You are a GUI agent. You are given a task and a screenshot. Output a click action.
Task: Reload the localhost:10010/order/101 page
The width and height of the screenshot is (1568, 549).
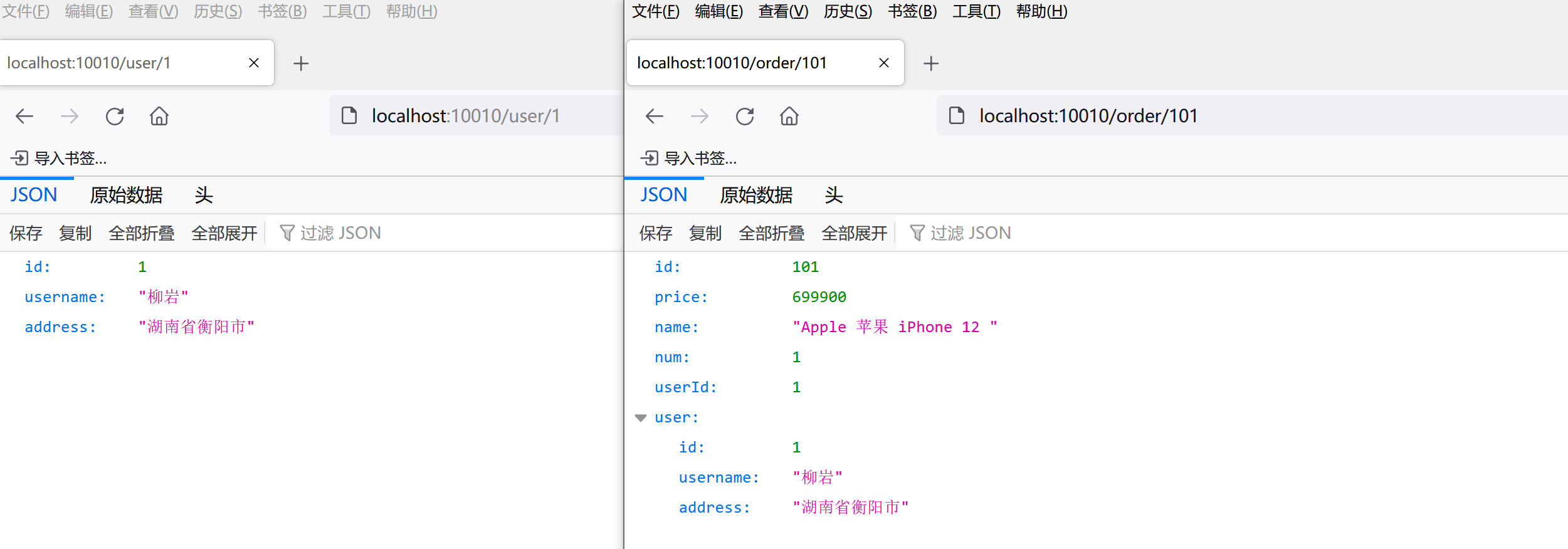pyautogui.click(x=745, y=116)
